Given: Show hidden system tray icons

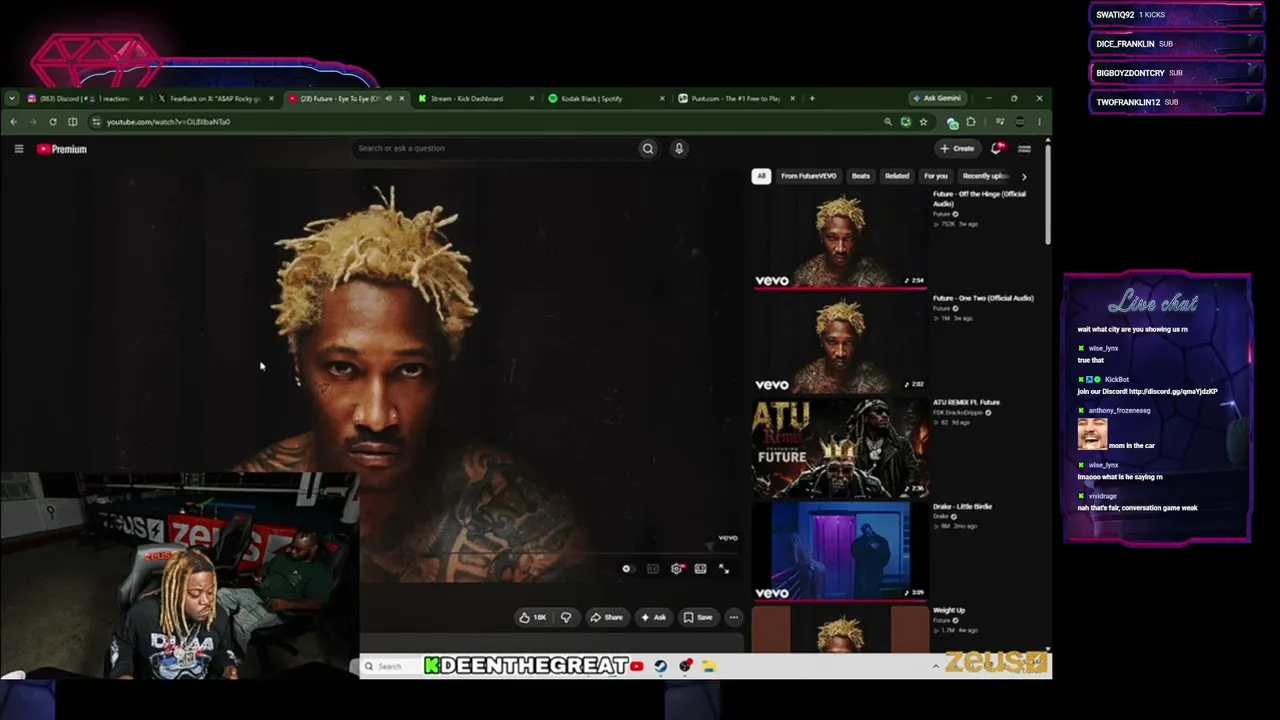Looking at the screenshot, I should click(x=936, y=667).
